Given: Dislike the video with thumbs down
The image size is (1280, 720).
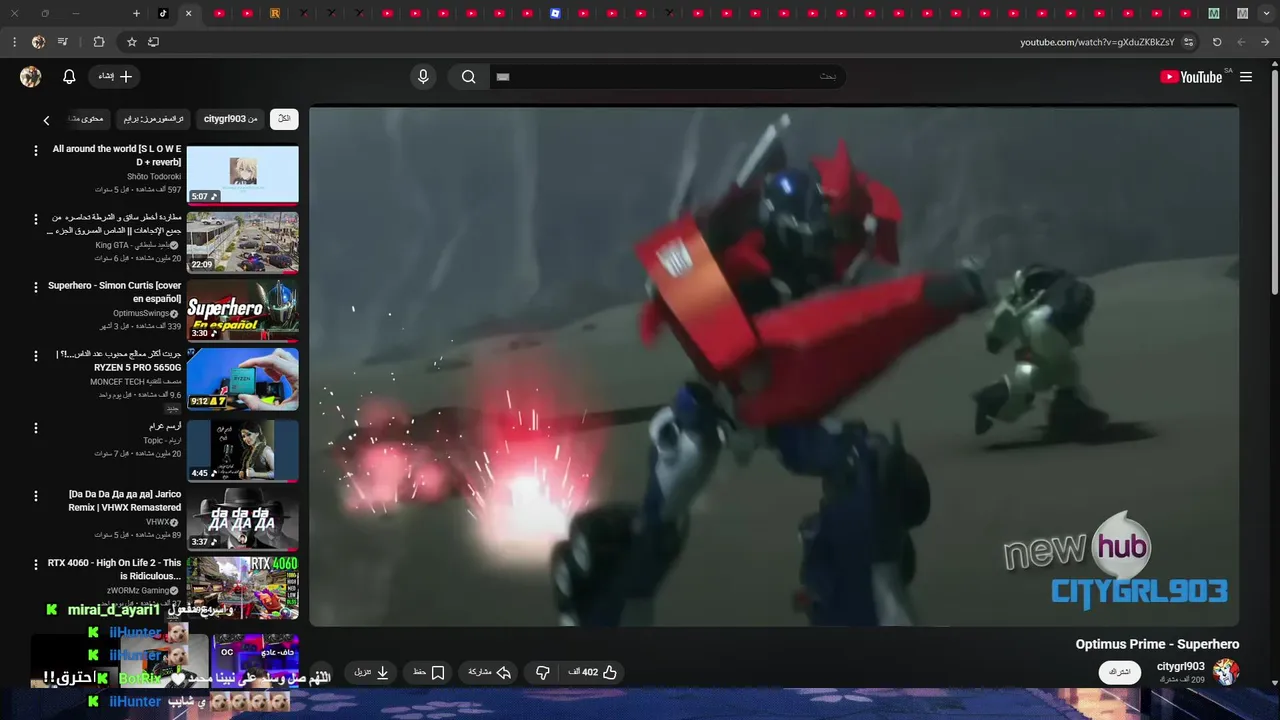Looking at the screenshot, I should click(x=543, y=672).
